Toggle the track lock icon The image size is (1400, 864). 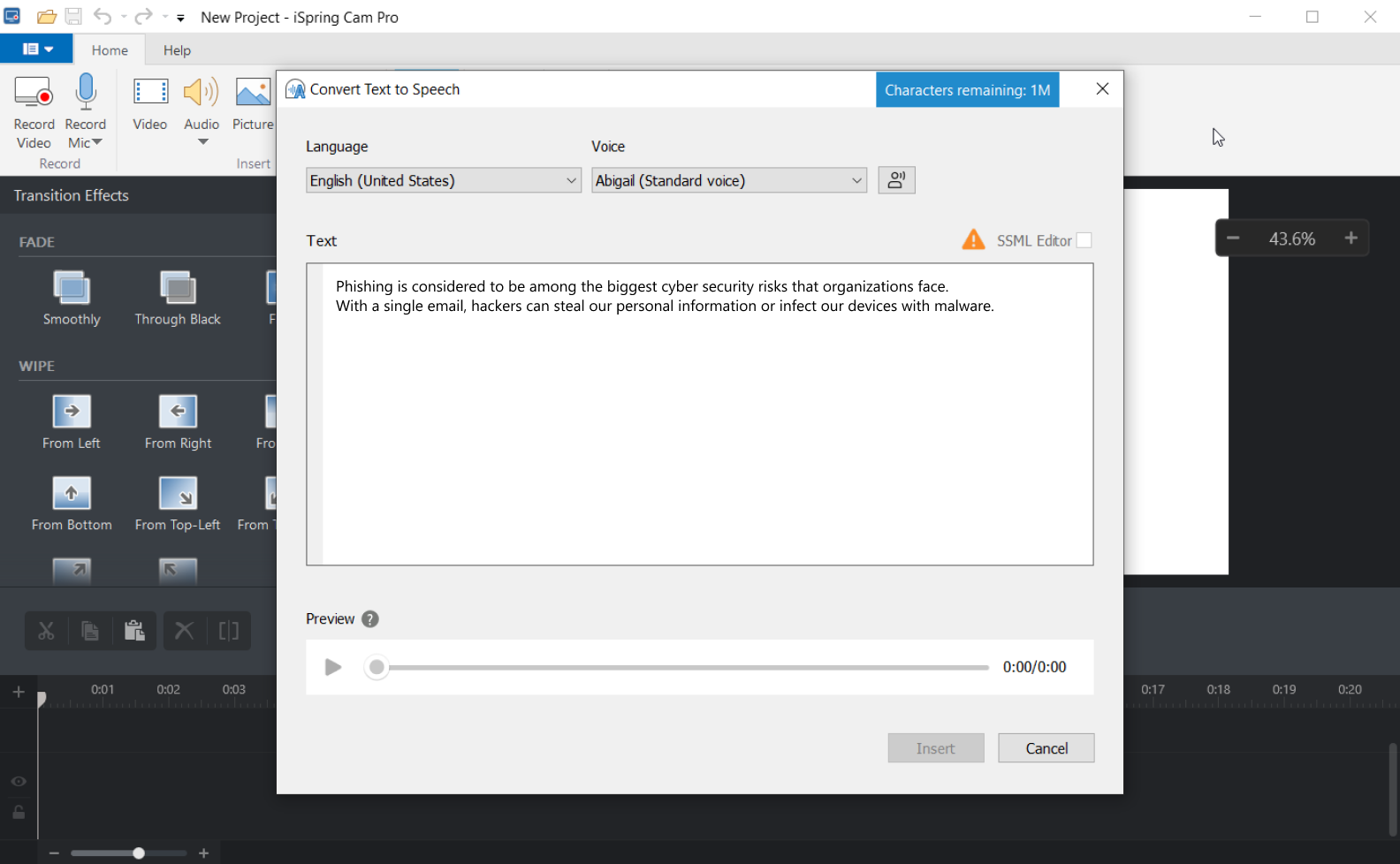point(19,812)
